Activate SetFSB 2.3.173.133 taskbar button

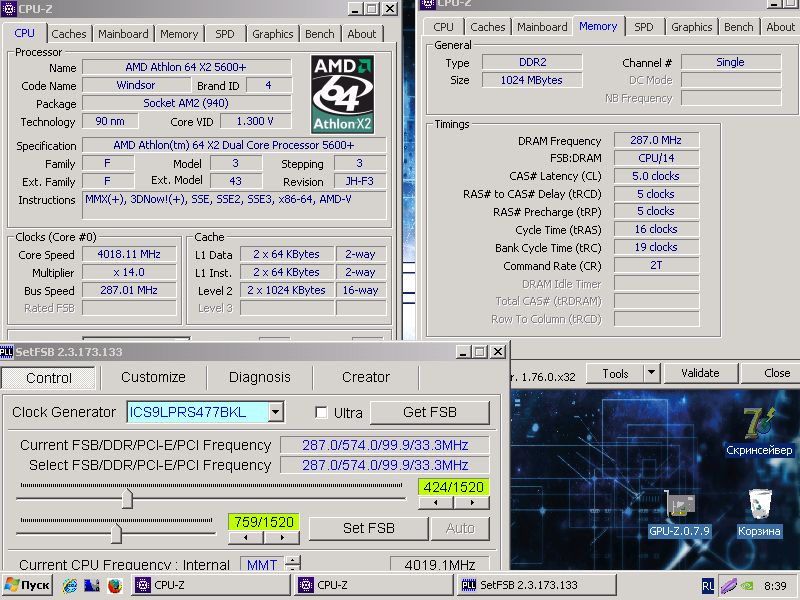[536, 585]
